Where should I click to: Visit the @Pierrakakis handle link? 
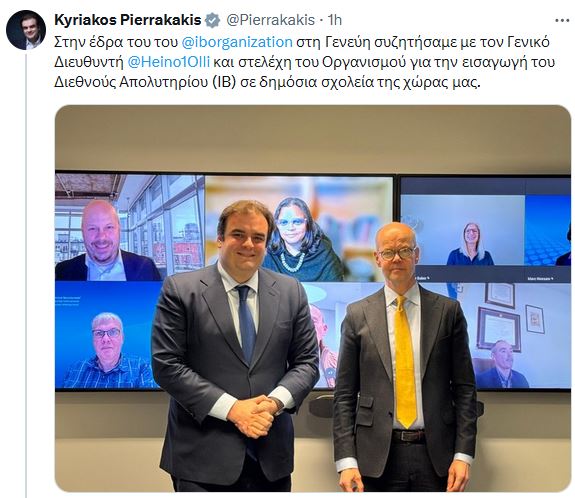pyautogui.click(x=271, y=20)
